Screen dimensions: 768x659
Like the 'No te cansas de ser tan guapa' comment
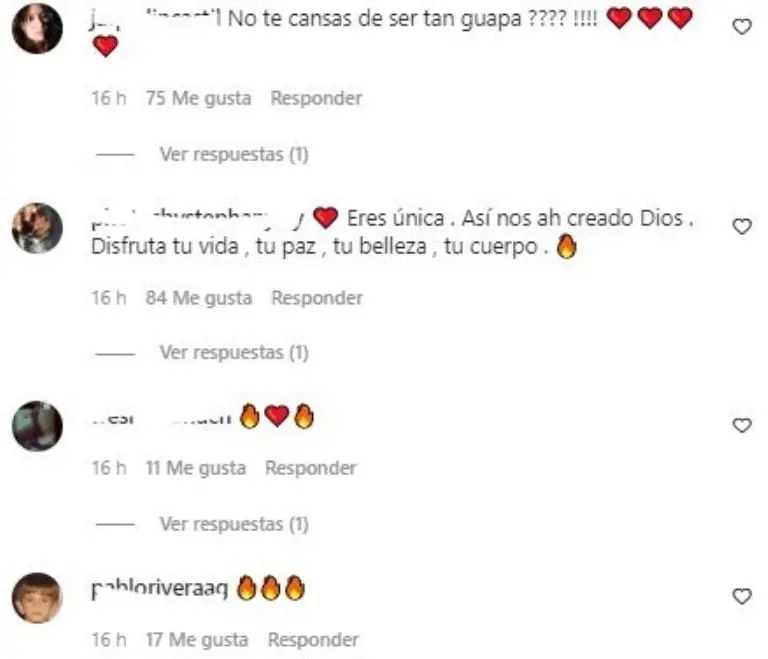[x=742, y=27]
